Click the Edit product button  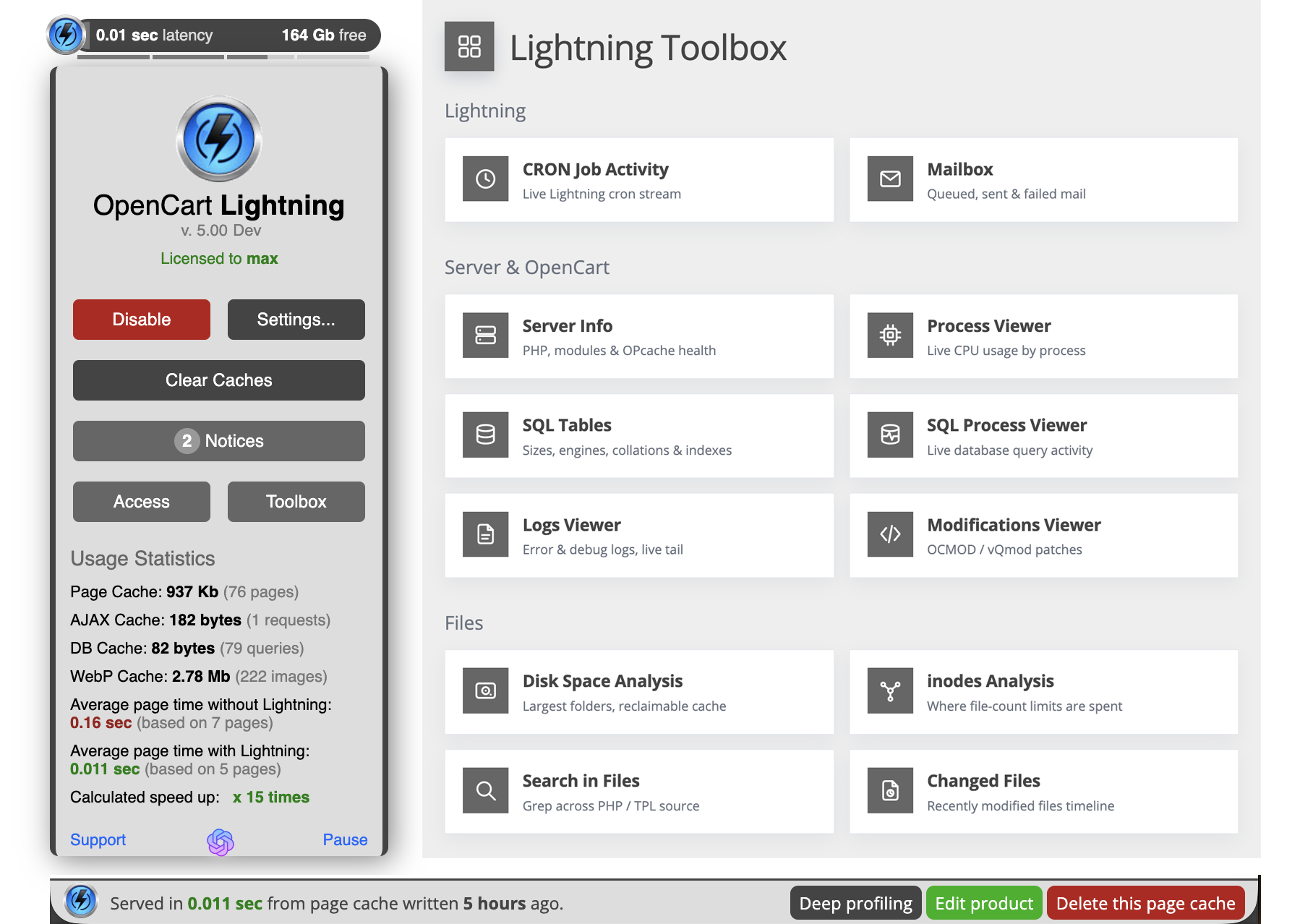click(x=984, y=903)
